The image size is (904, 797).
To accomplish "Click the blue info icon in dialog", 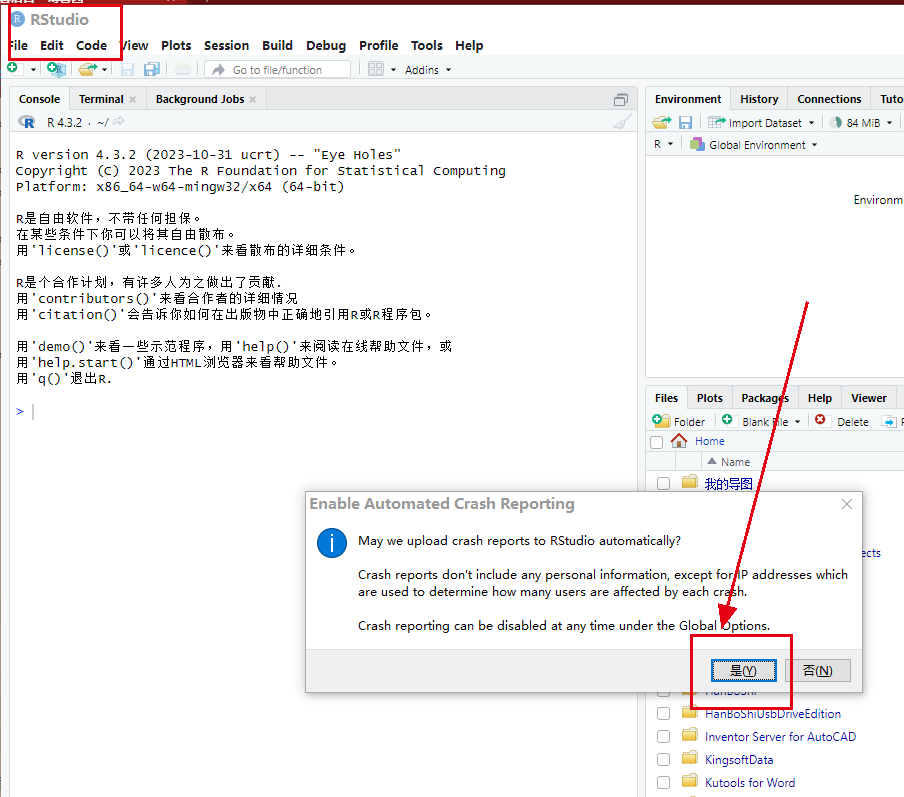I will coord(332,543).
